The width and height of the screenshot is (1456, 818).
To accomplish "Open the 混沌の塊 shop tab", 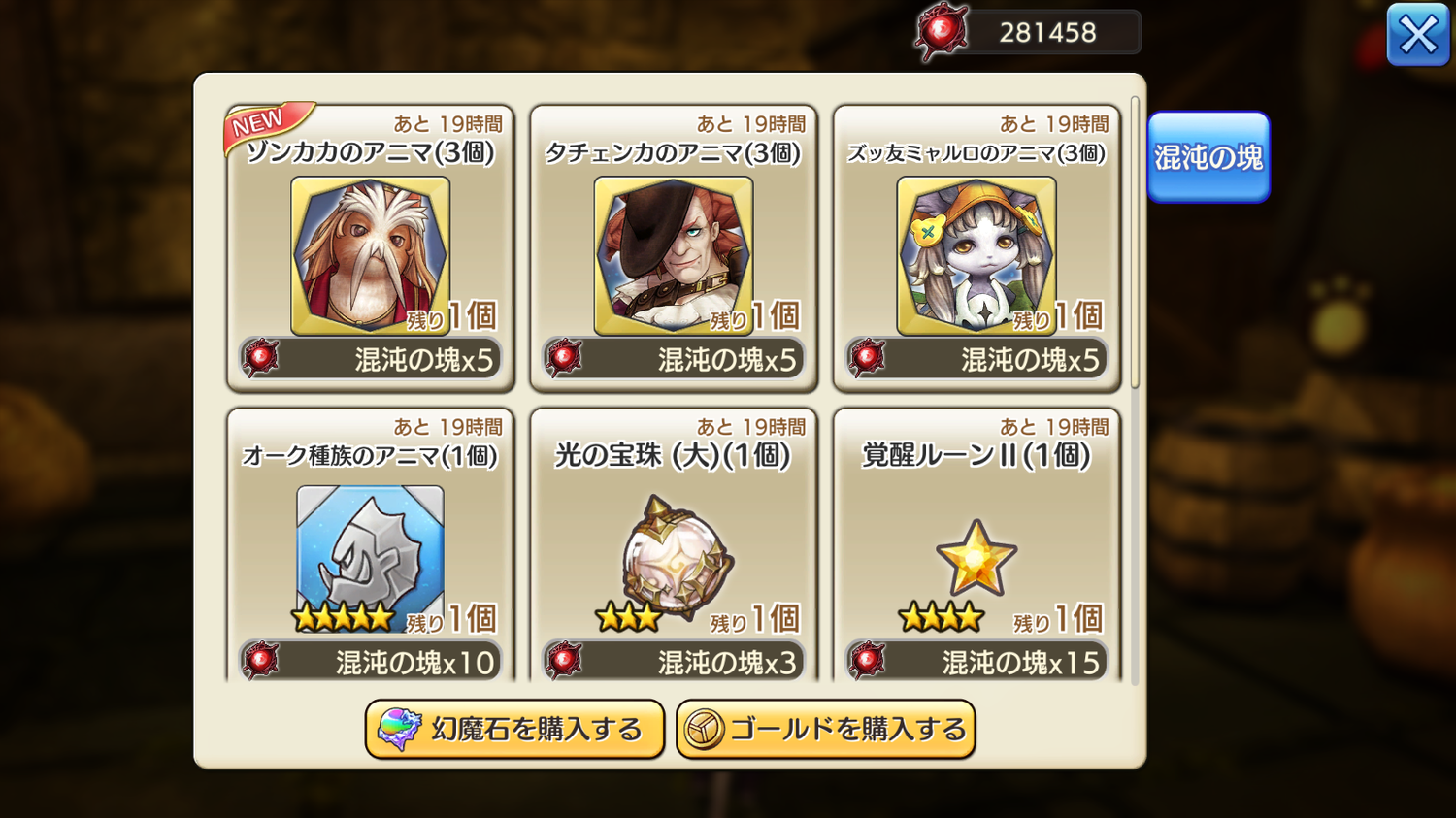I will click(x=1208, y=157).
